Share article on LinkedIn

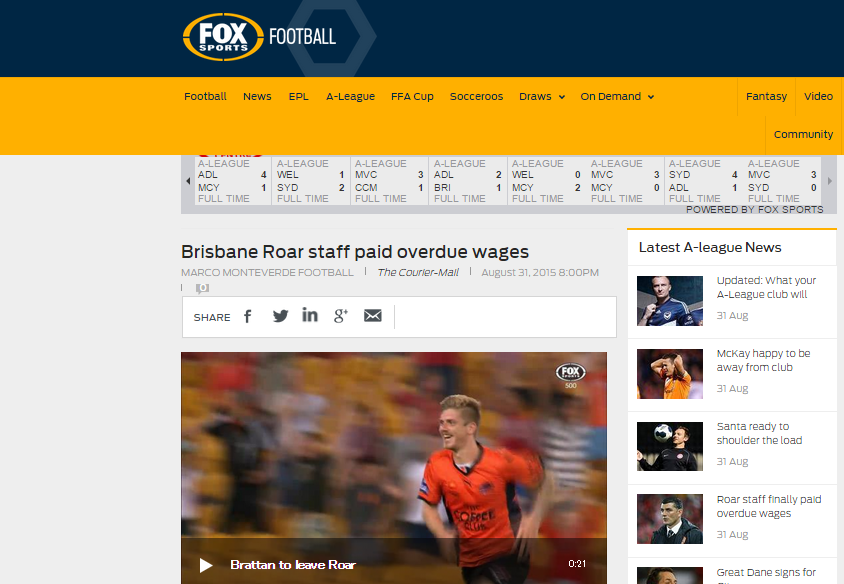pos(310,315)
